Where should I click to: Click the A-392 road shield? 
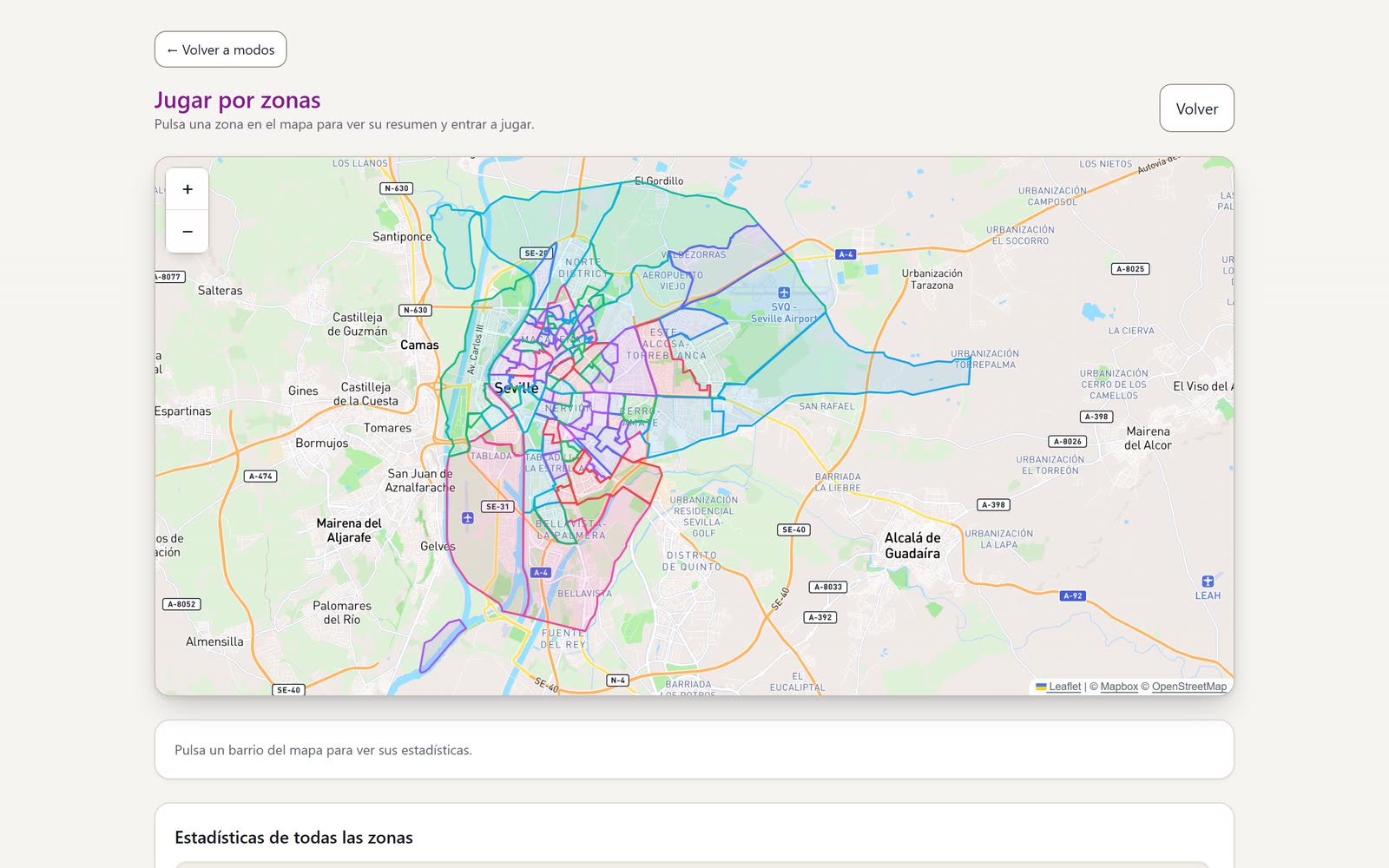[820, 617]
